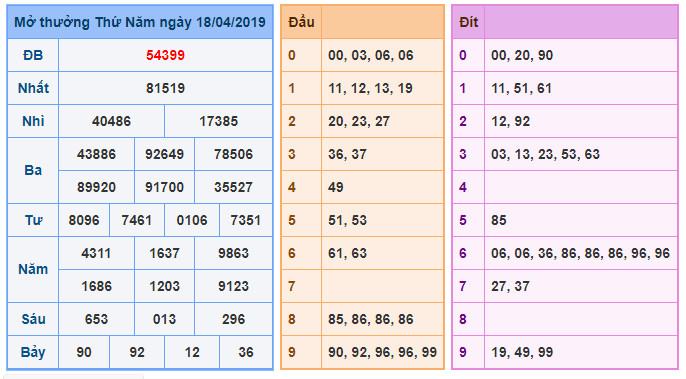Select Đít row values '06, 06, 36, 86, 86, 86, 96, 96'
Image resolution: width=686 pixels, height=379 pixels.
[580, 253]
